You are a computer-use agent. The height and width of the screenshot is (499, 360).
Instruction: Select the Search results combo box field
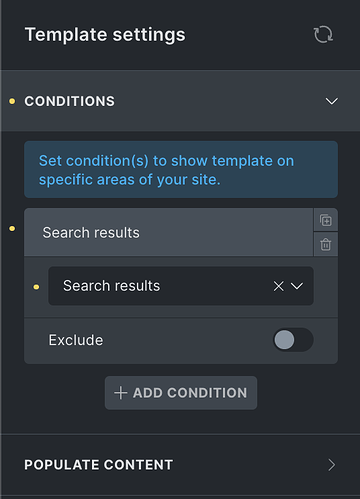[181, 286]
